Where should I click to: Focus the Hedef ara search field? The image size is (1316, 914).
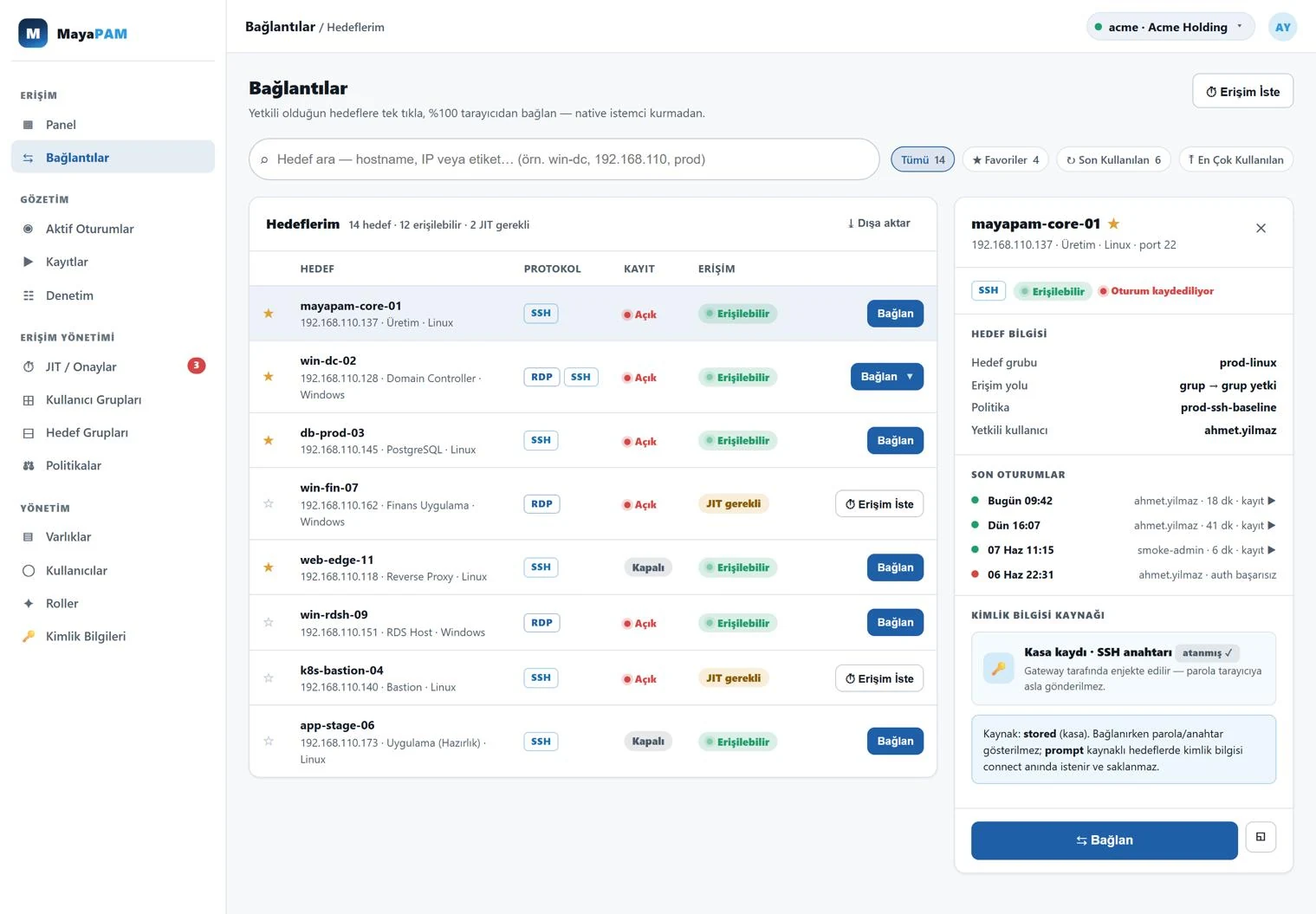(x=564, y=159)
